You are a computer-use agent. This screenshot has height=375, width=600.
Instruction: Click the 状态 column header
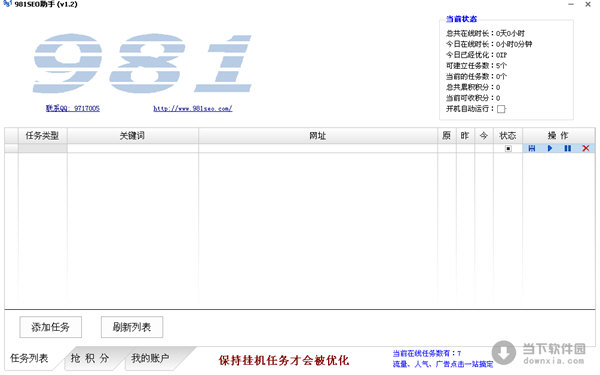(508, 135)
